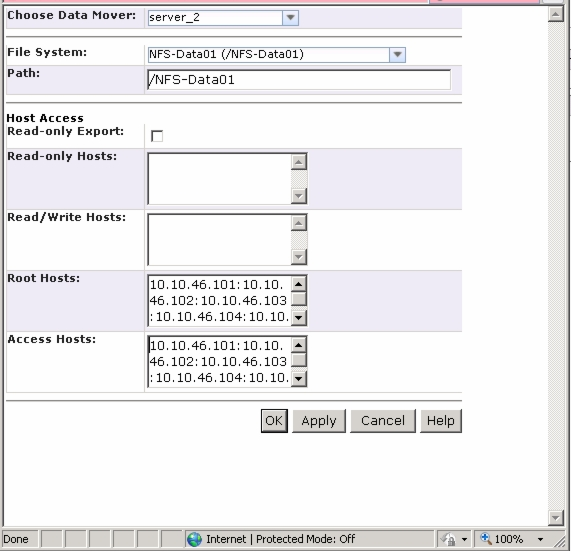Click the Root Hosts scrollbar thumb

[x=299, y=299]
